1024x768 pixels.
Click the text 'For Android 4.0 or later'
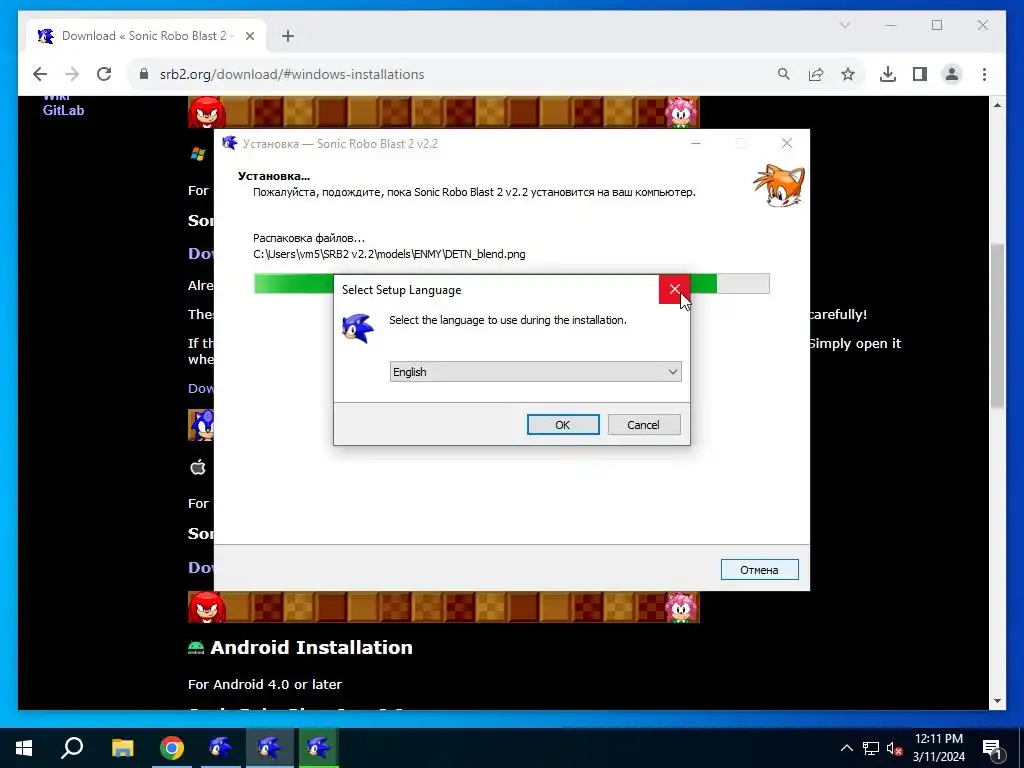coord(264,684)
